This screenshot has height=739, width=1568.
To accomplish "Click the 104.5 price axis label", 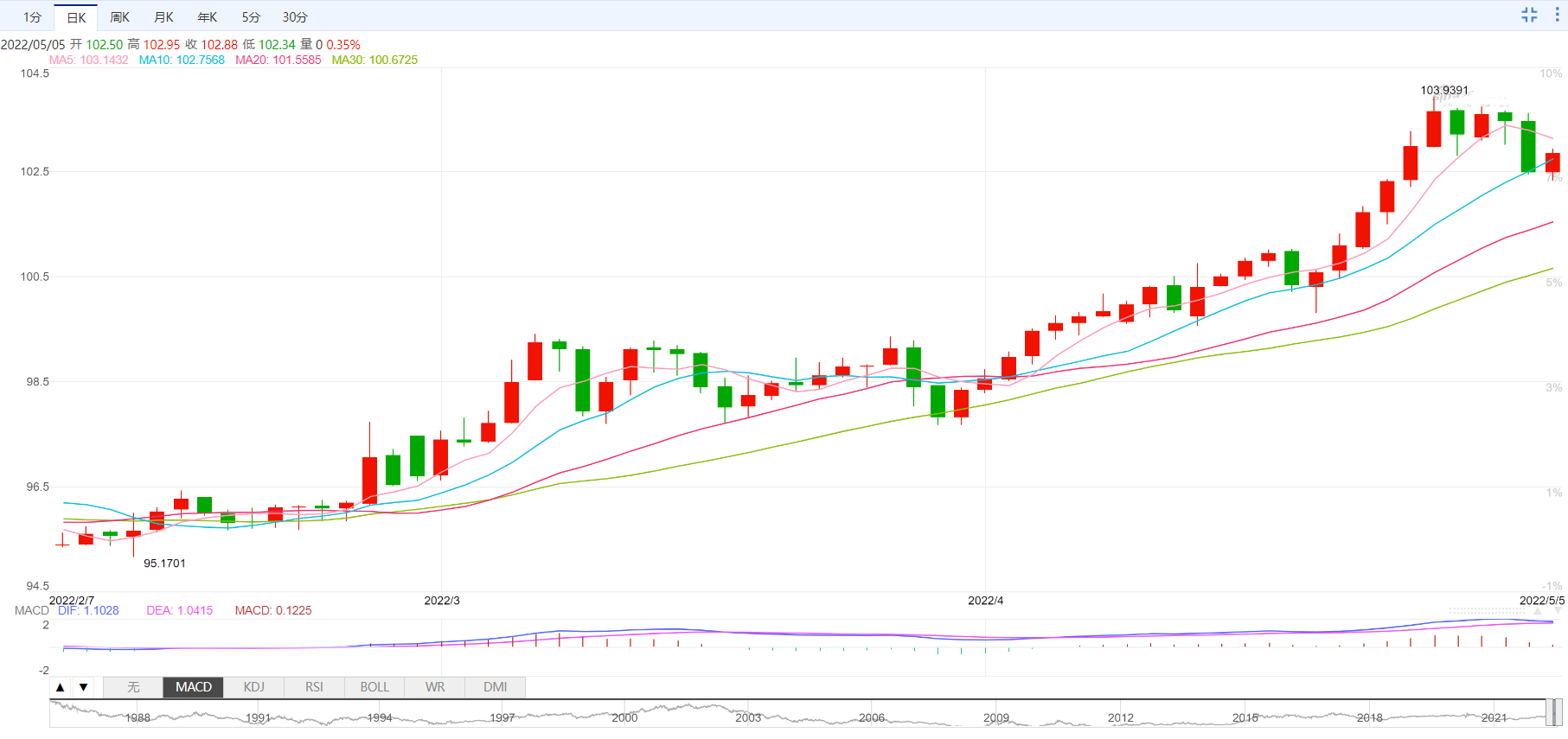I will pos(35,74).
